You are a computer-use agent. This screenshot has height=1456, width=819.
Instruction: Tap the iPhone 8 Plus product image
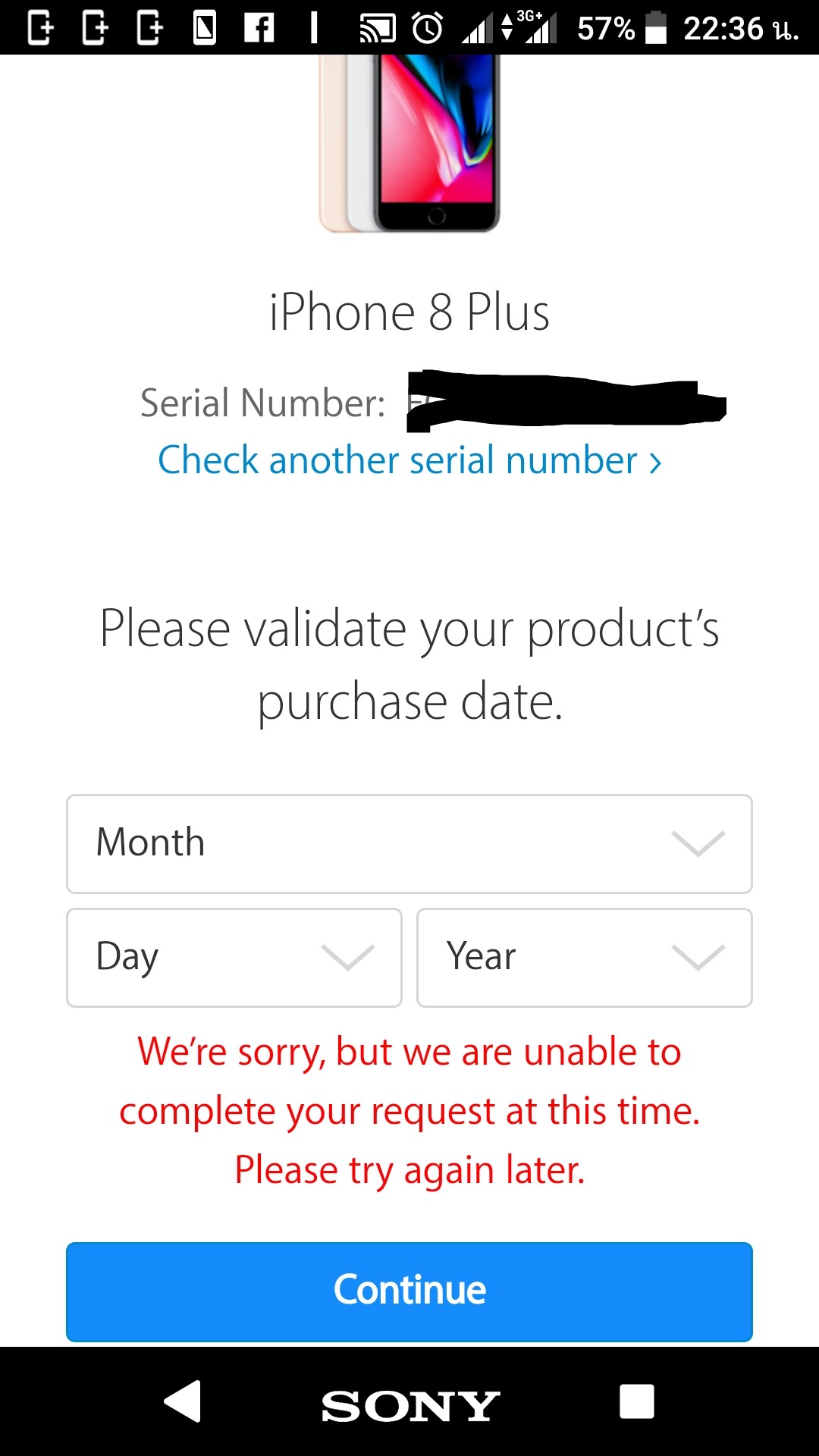(x=409, y=144)
